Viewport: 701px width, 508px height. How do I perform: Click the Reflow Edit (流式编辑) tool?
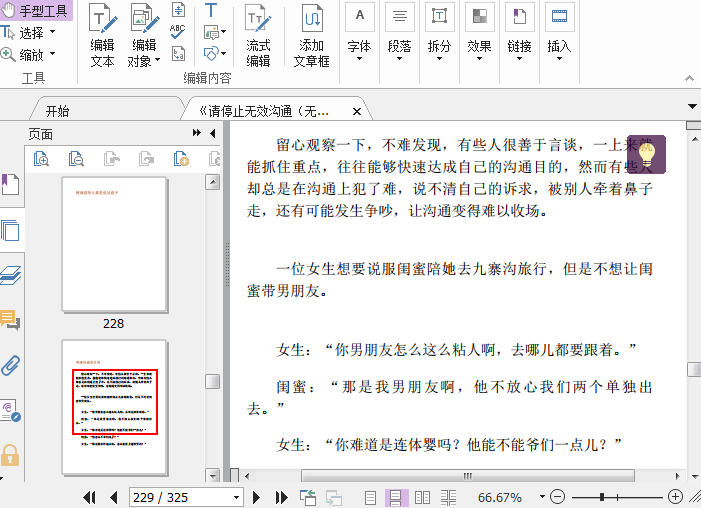coord(258,35)
